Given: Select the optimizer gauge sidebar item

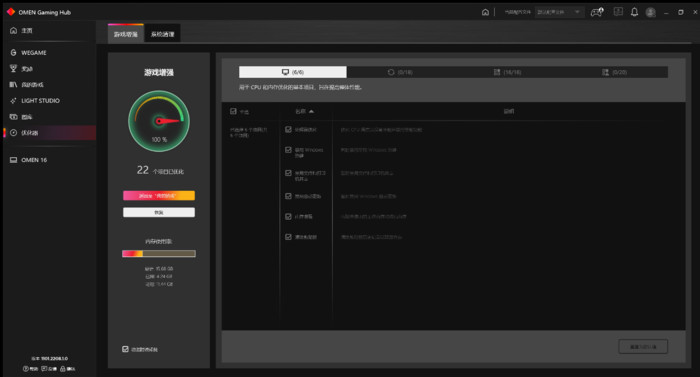Looking at the screenshot, I should pos(49,133).
